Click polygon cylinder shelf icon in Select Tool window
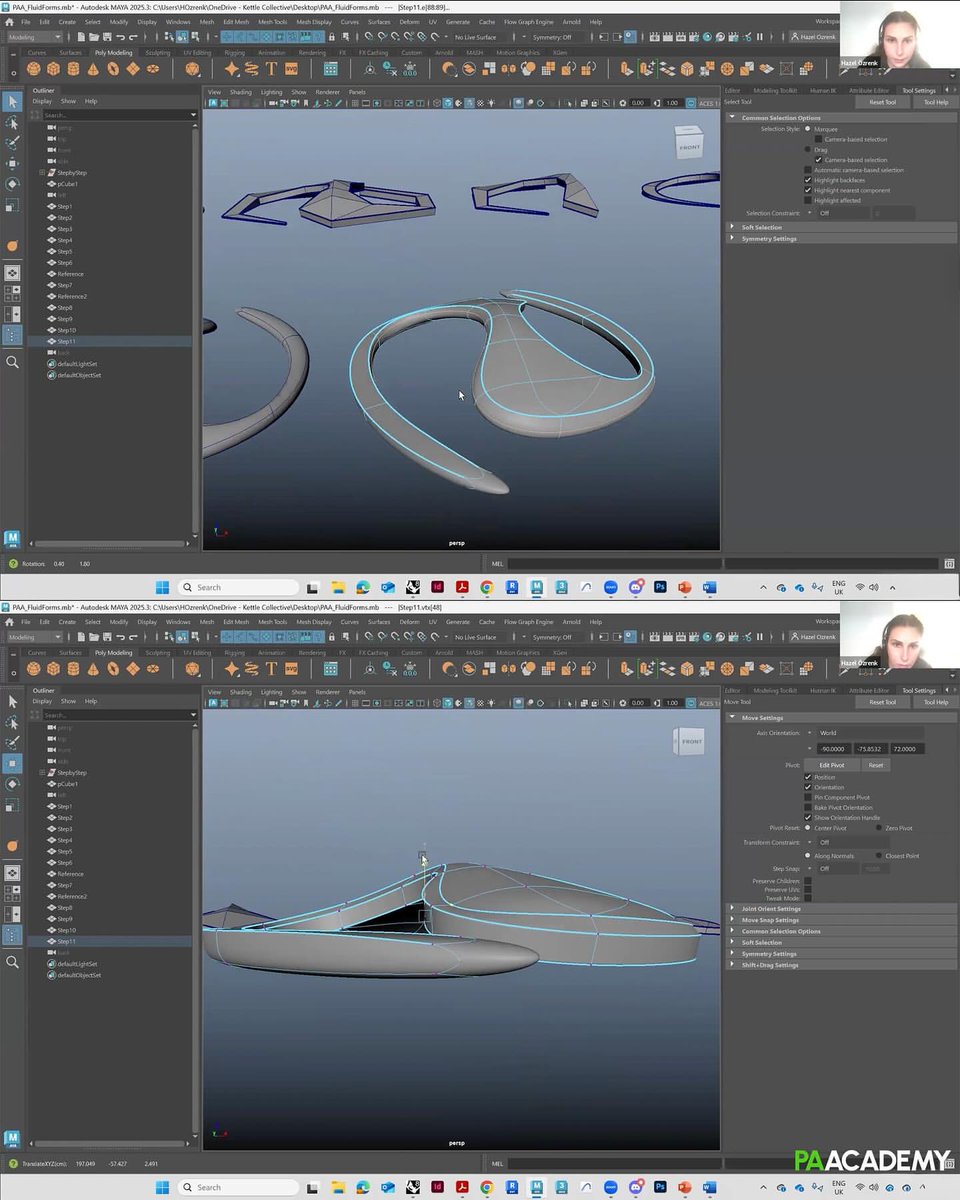Viewport: 960px width, 1200px height. point(73,69)
